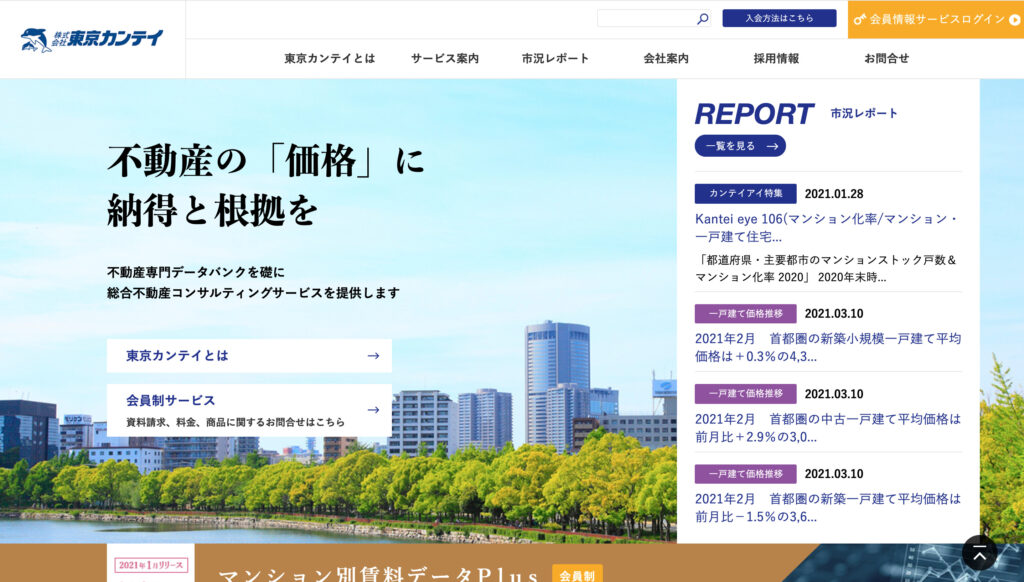Click the arrow on the 東京カンテイとは white box
This screenshot has height=582, width=1024.
373,355
